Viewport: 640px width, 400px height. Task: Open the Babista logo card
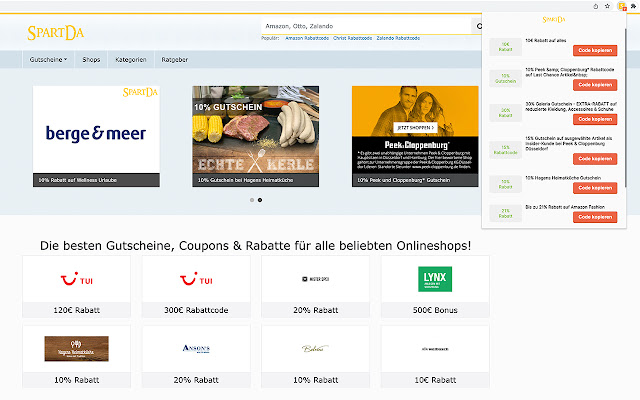[316, 349]
